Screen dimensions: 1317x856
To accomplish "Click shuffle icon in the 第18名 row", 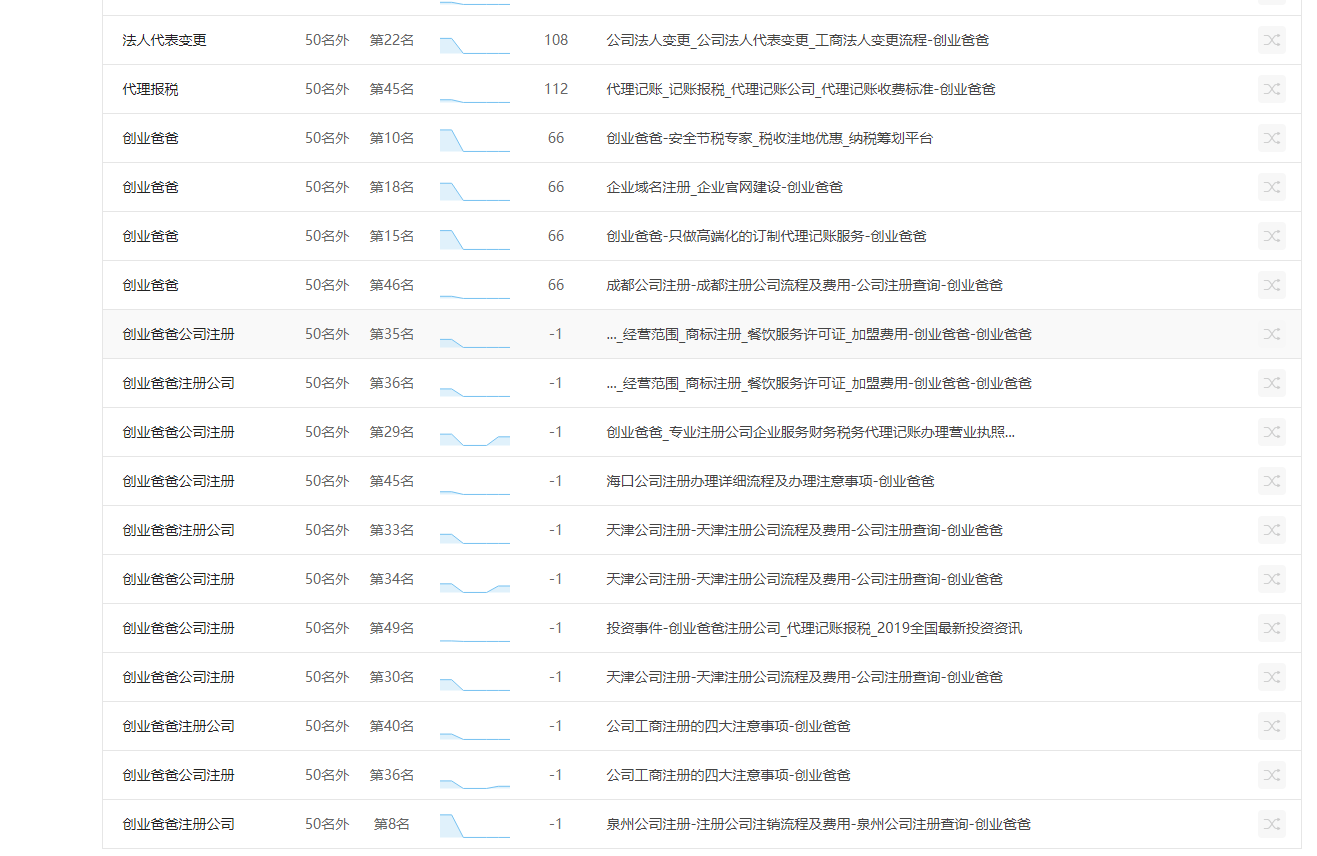I will tap(1271, 187).
